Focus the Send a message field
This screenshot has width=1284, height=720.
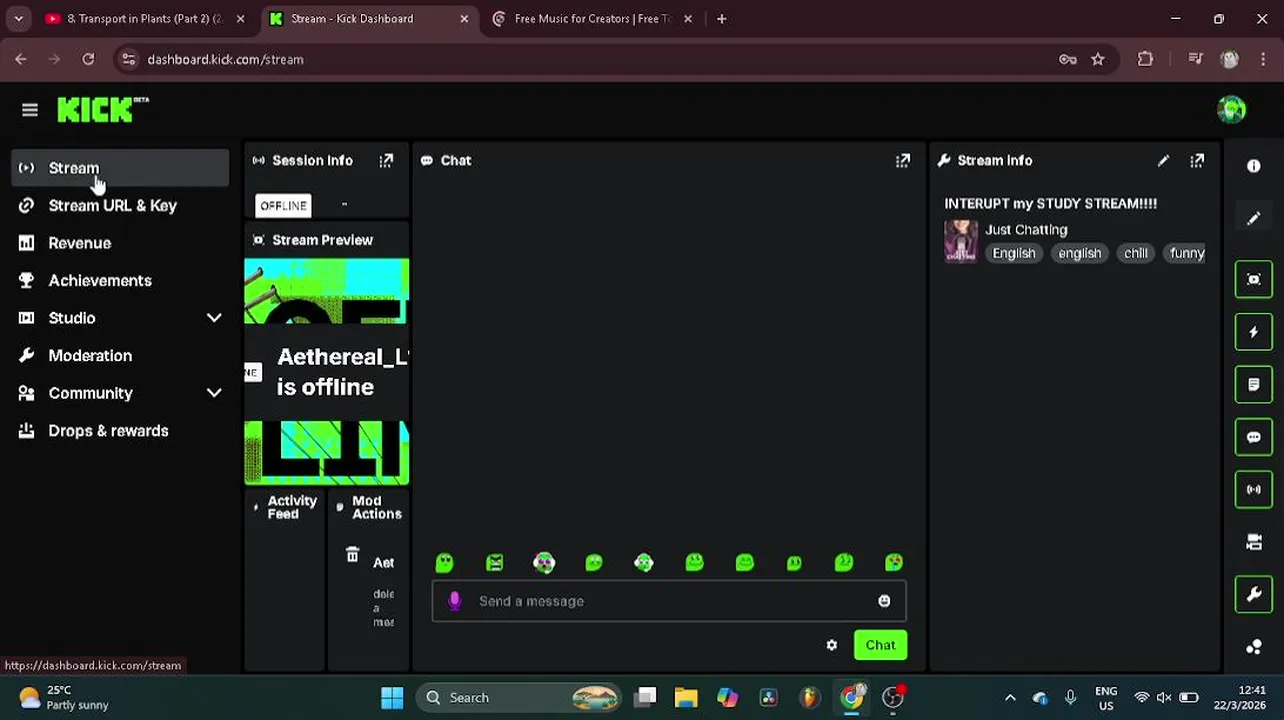tap(669, 601)
